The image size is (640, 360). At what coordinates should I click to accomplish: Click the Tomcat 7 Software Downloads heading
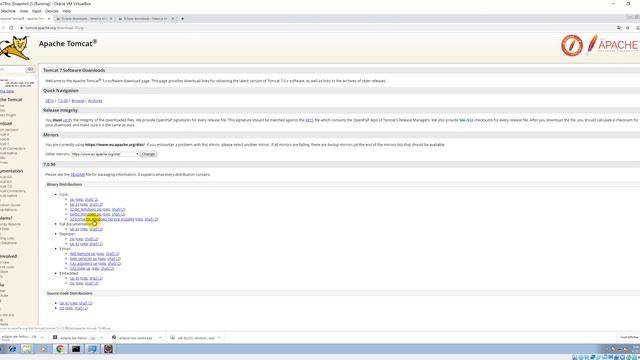pyautogui.click(x=74, y=70)
